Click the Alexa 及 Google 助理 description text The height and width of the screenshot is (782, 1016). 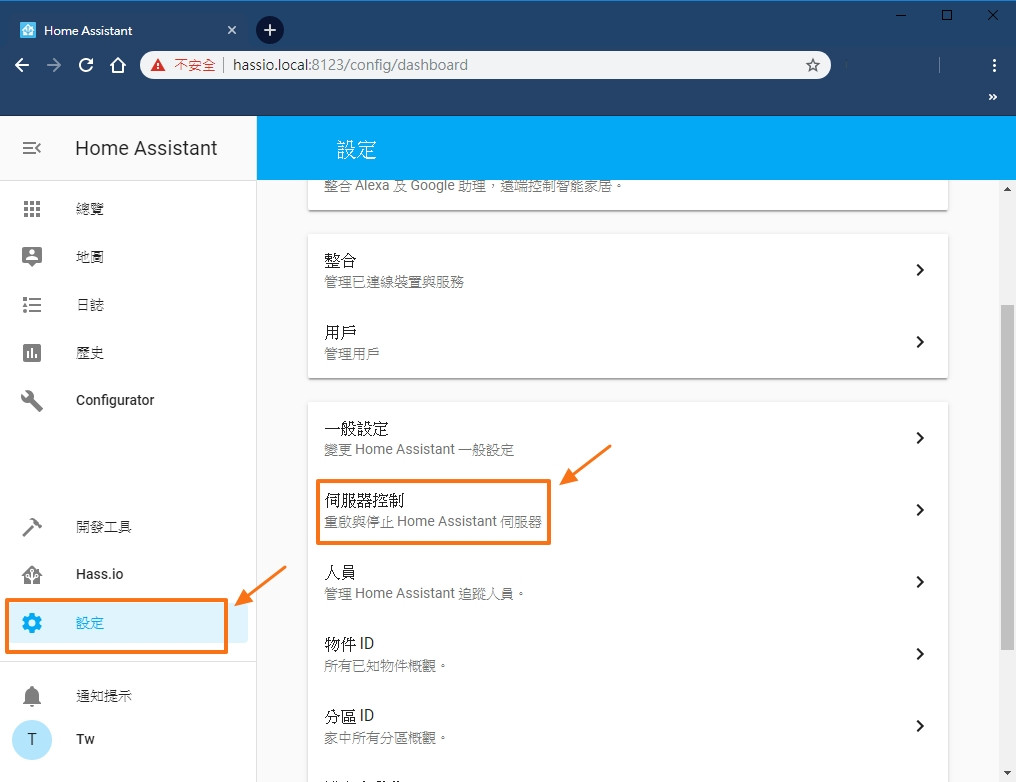473,186
